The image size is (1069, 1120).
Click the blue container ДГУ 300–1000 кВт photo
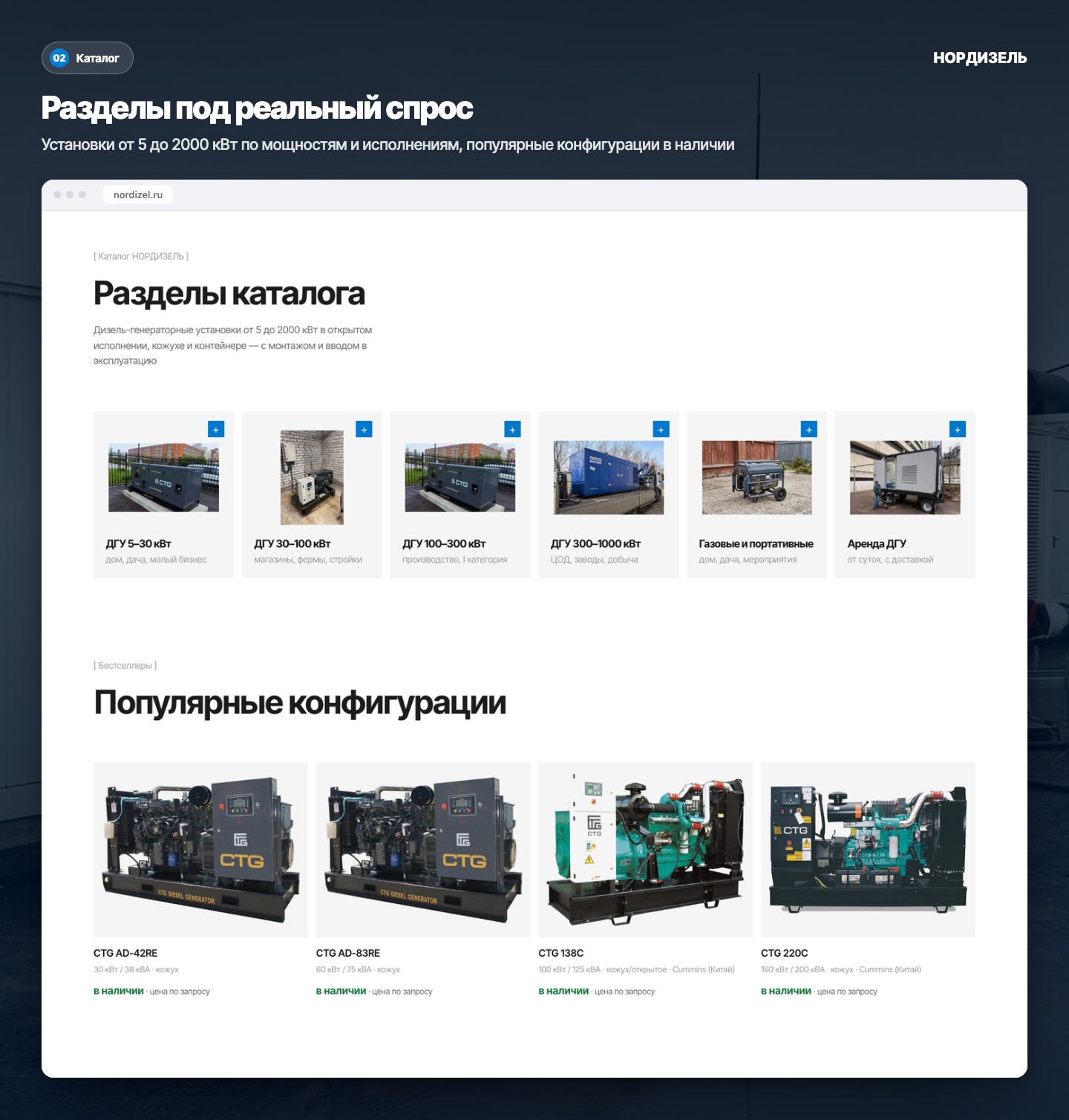tap(609, 477)
